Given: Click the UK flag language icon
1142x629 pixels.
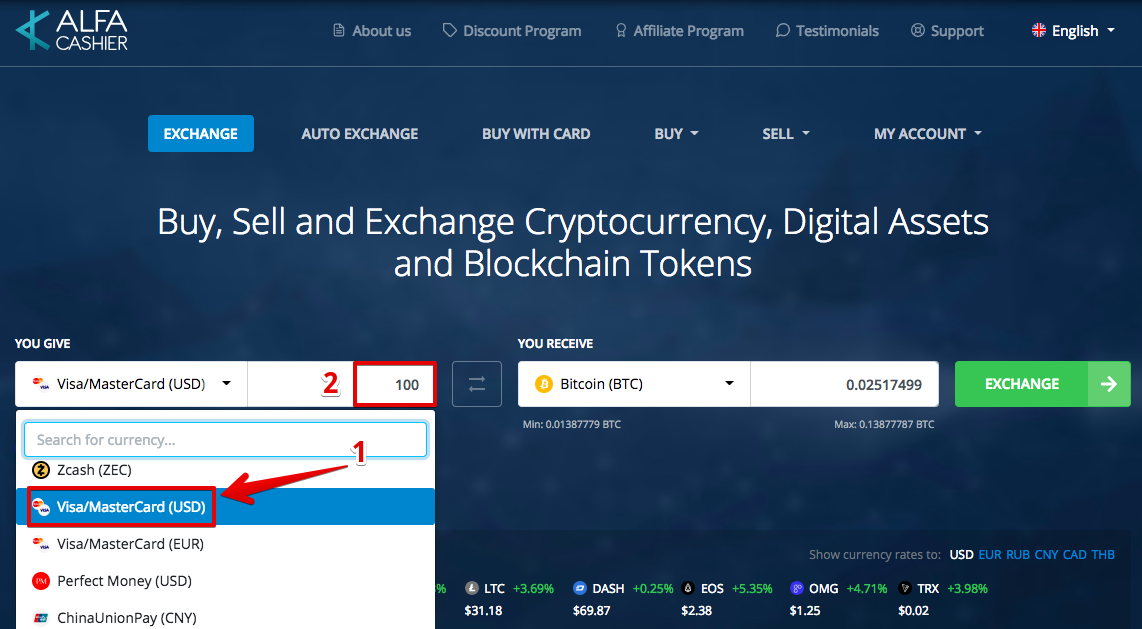Looking at the screenshot, I should click(1039, 31).
